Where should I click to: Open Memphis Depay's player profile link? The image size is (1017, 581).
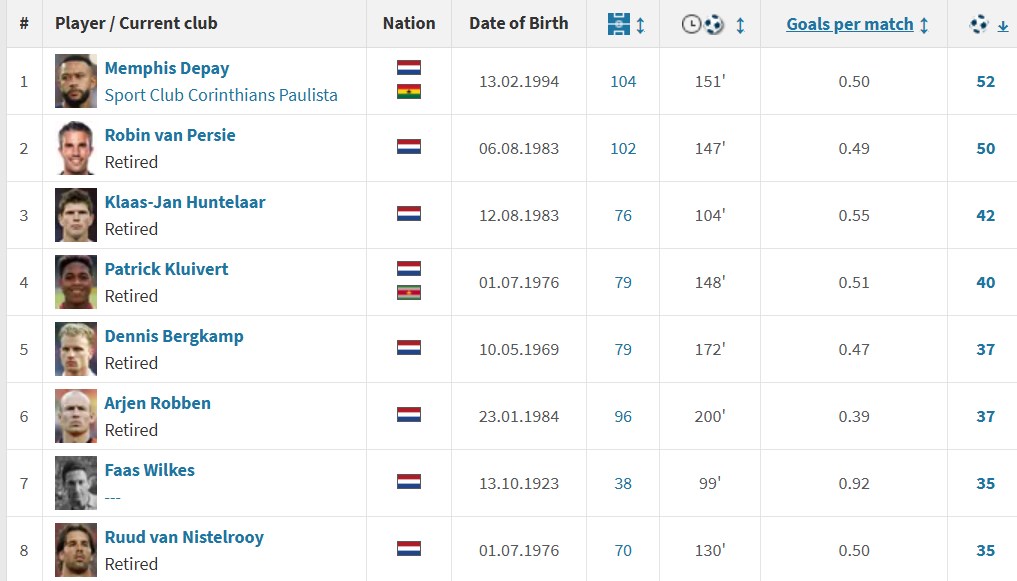[x=167, y=68]
